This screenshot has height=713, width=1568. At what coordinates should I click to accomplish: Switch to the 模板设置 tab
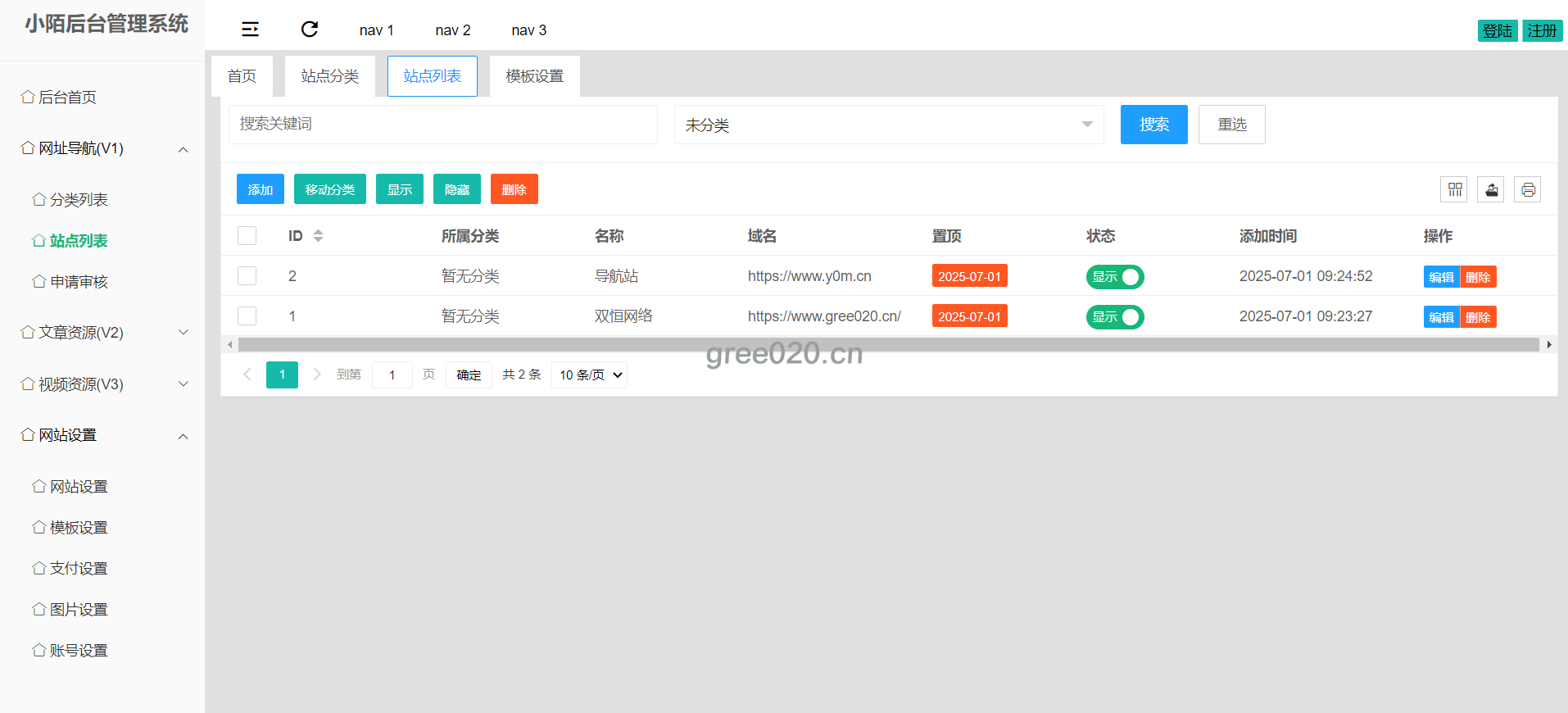pos(534,76)
